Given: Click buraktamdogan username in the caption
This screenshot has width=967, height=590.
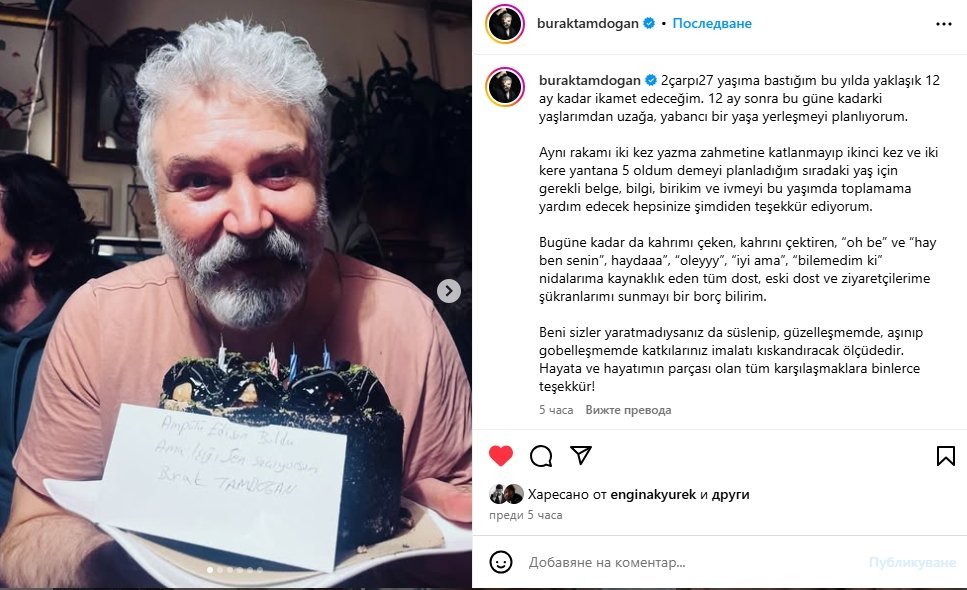Looking at the screenshot, I should coord(590,80).
